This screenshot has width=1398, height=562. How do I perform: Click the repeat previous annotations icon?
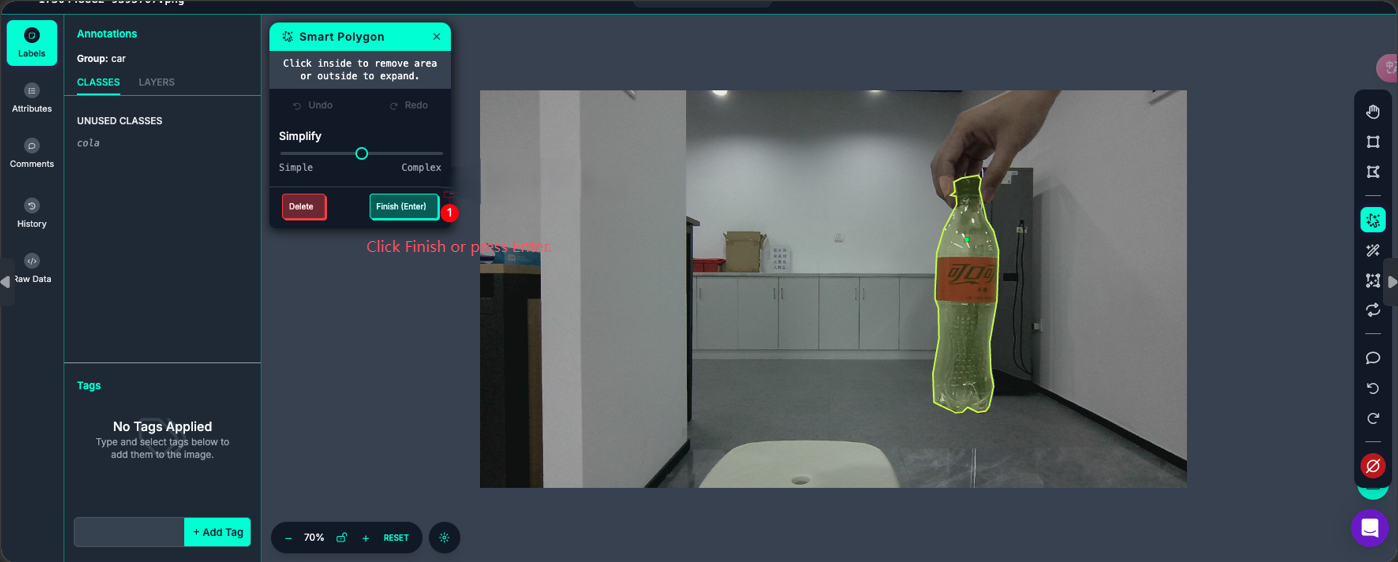click(x=1373, y=310)
